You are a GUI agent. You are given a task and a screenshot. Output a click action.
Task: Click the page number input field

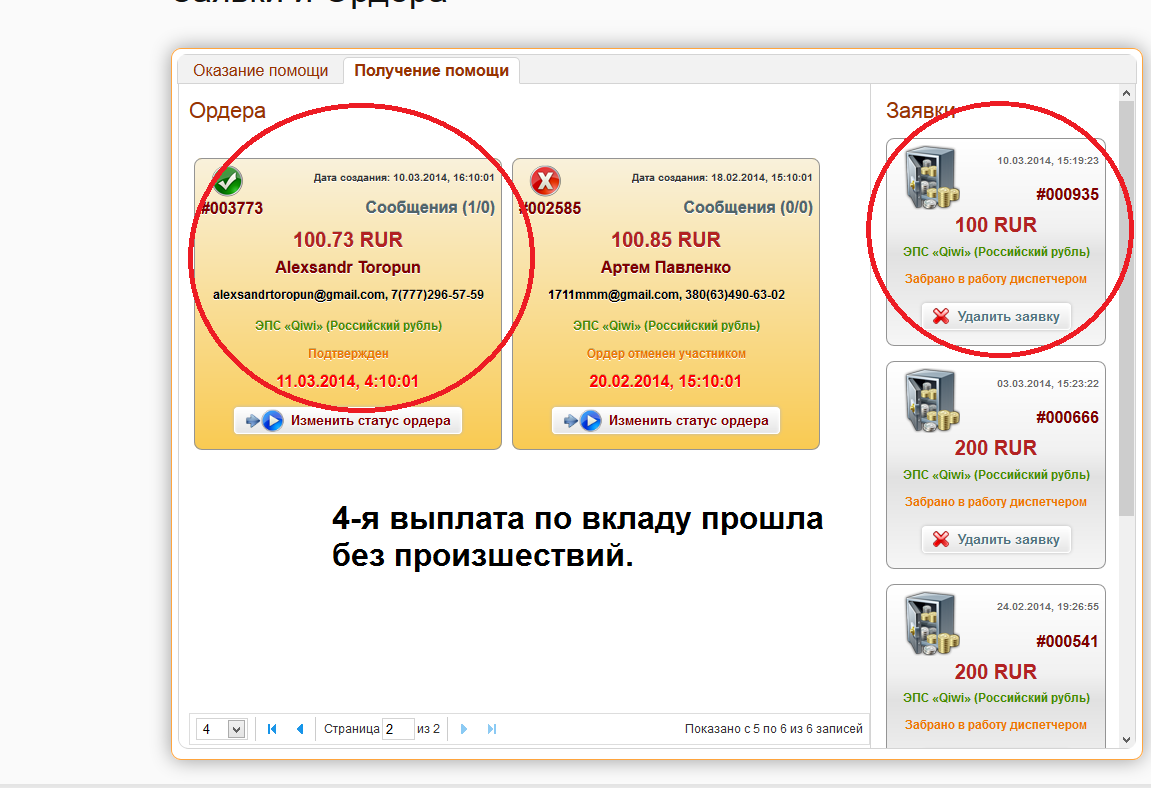(x=398, y=729)
